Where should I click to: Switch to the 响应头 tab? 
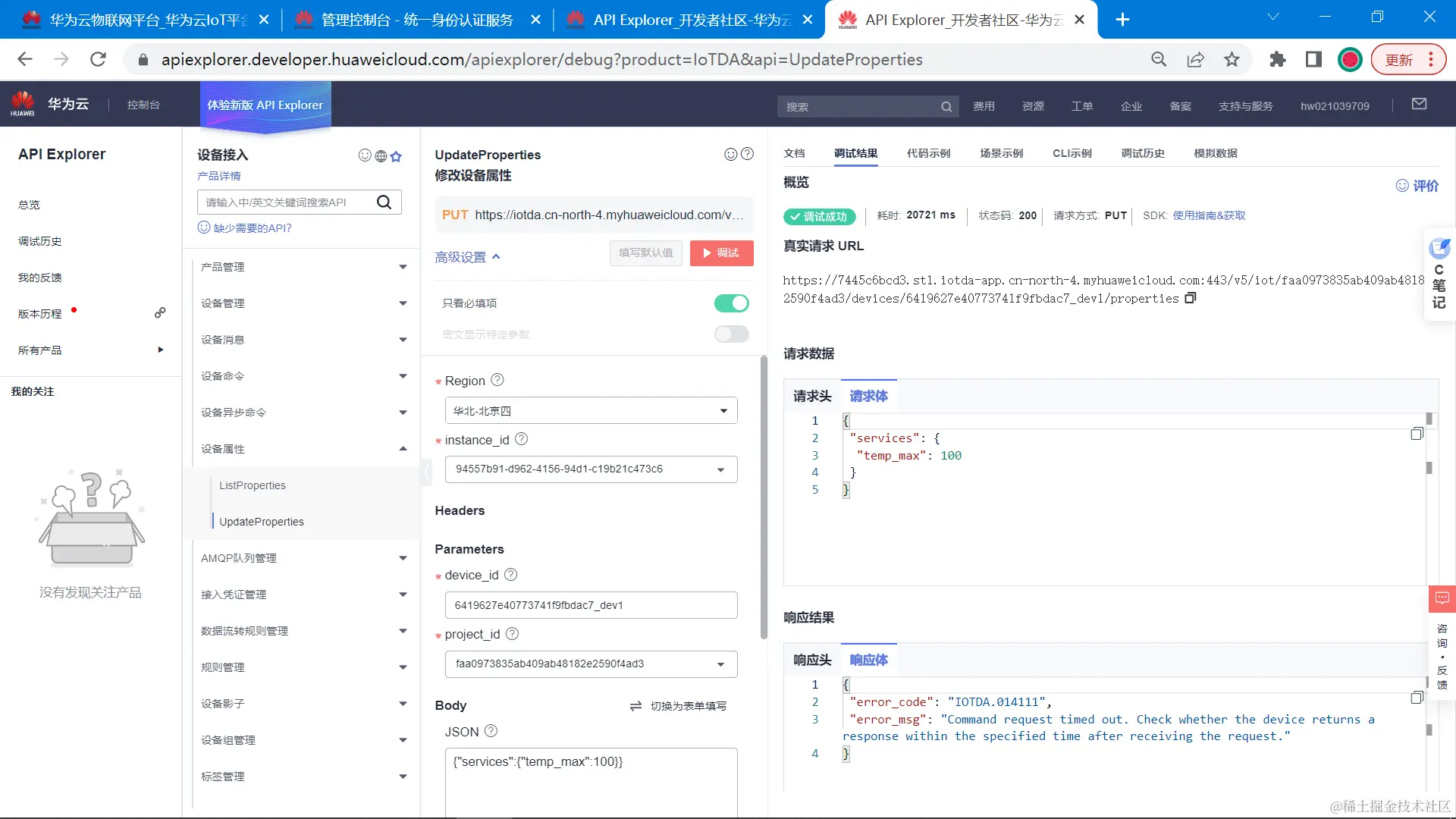coord(812,660)
